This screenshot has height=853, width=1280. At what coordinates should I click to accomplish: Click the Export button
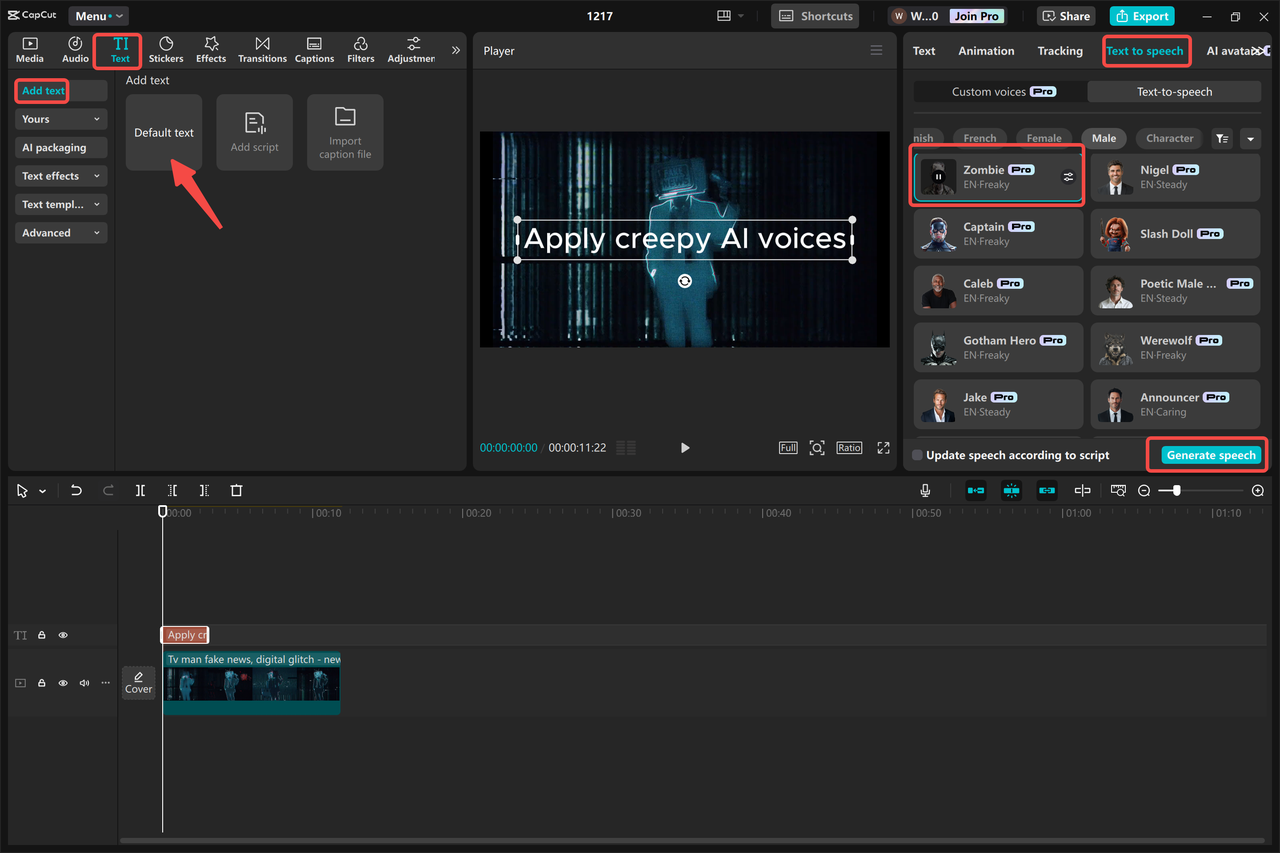tap(1142, 16)
